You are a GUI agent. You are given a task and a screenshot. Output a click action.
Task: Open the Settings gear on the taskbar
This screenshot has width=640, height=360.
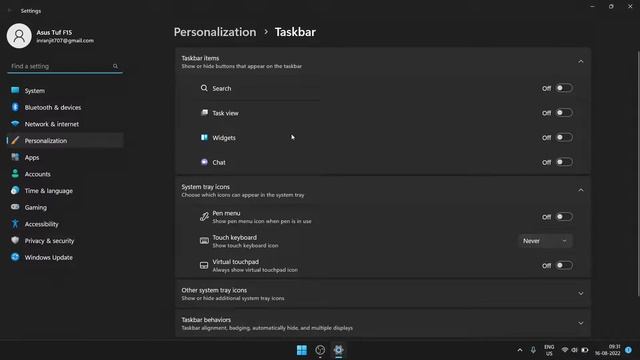pyautogui.click(x=338, y=350)
